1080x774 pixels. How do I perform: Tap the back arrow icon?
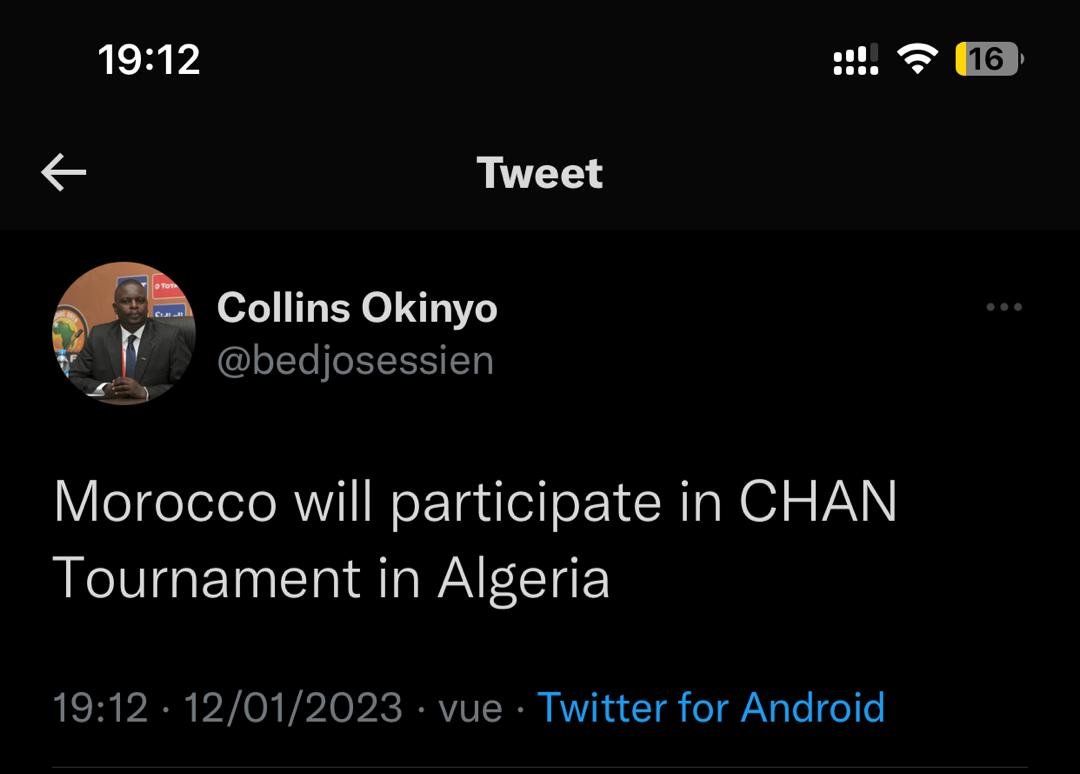click(64, 173)
